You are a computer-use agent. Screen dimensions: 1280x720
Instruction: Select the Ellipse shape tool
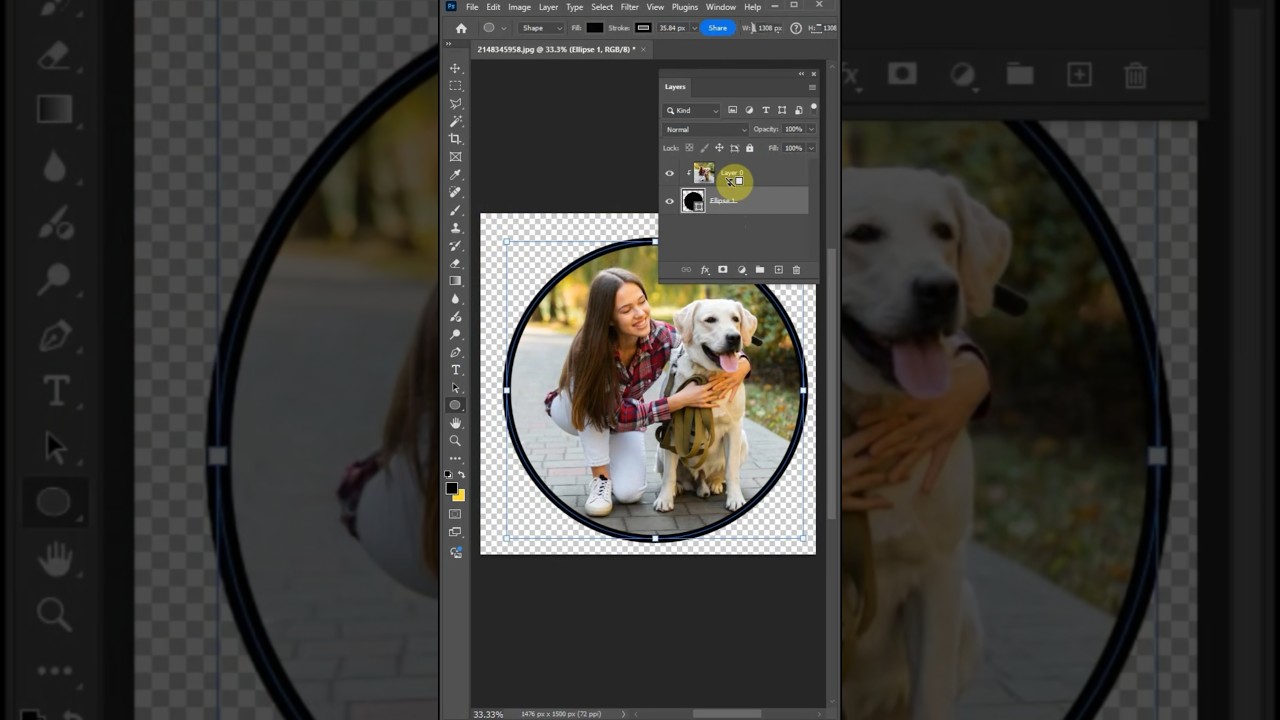pyautogui.click(x=455, y=405)
